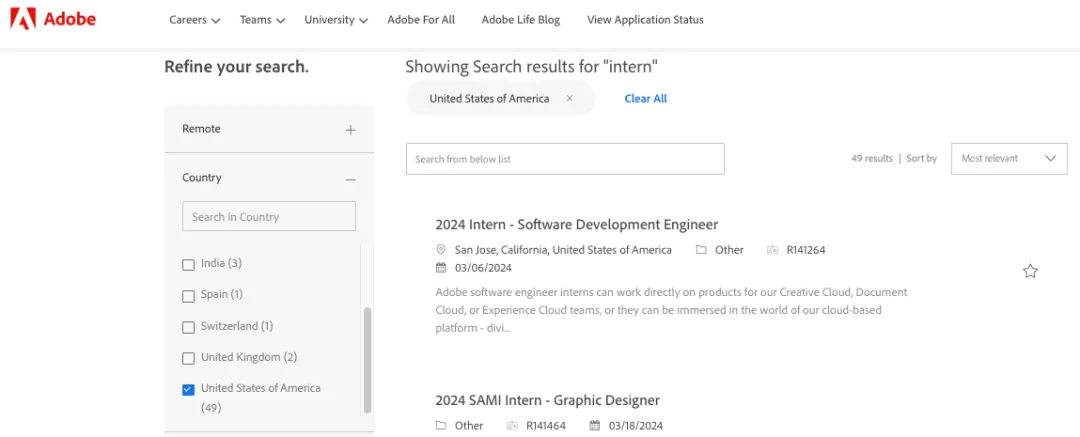
Task: Click the Search in Country field
Action: tap(269, 216)
